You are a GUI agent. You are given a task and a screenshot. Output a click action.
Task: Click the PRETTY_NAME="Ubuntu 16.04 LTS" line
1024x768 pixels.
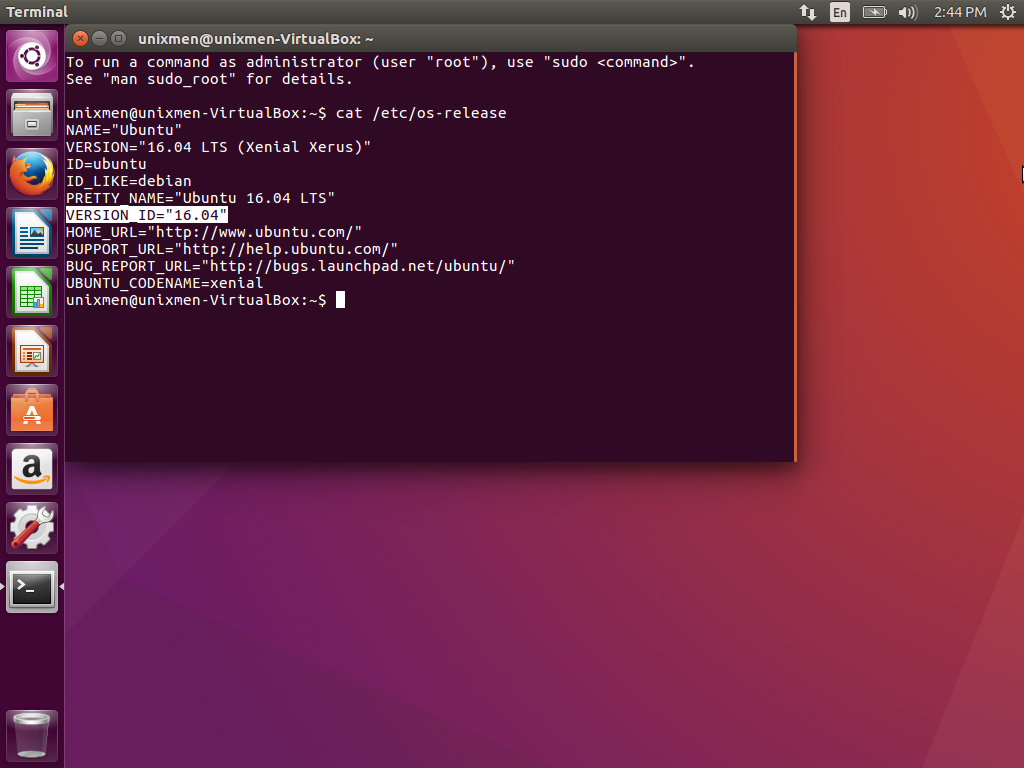[200, 198]
